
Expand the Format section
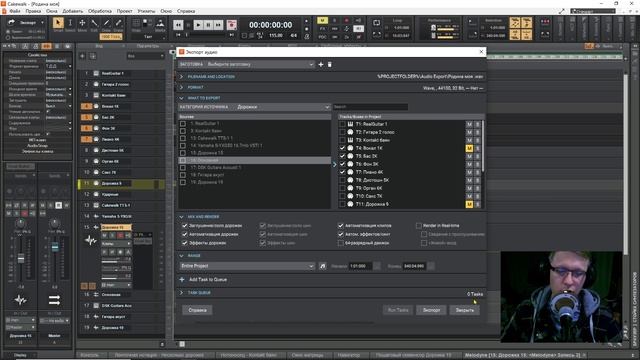[182, 87]
